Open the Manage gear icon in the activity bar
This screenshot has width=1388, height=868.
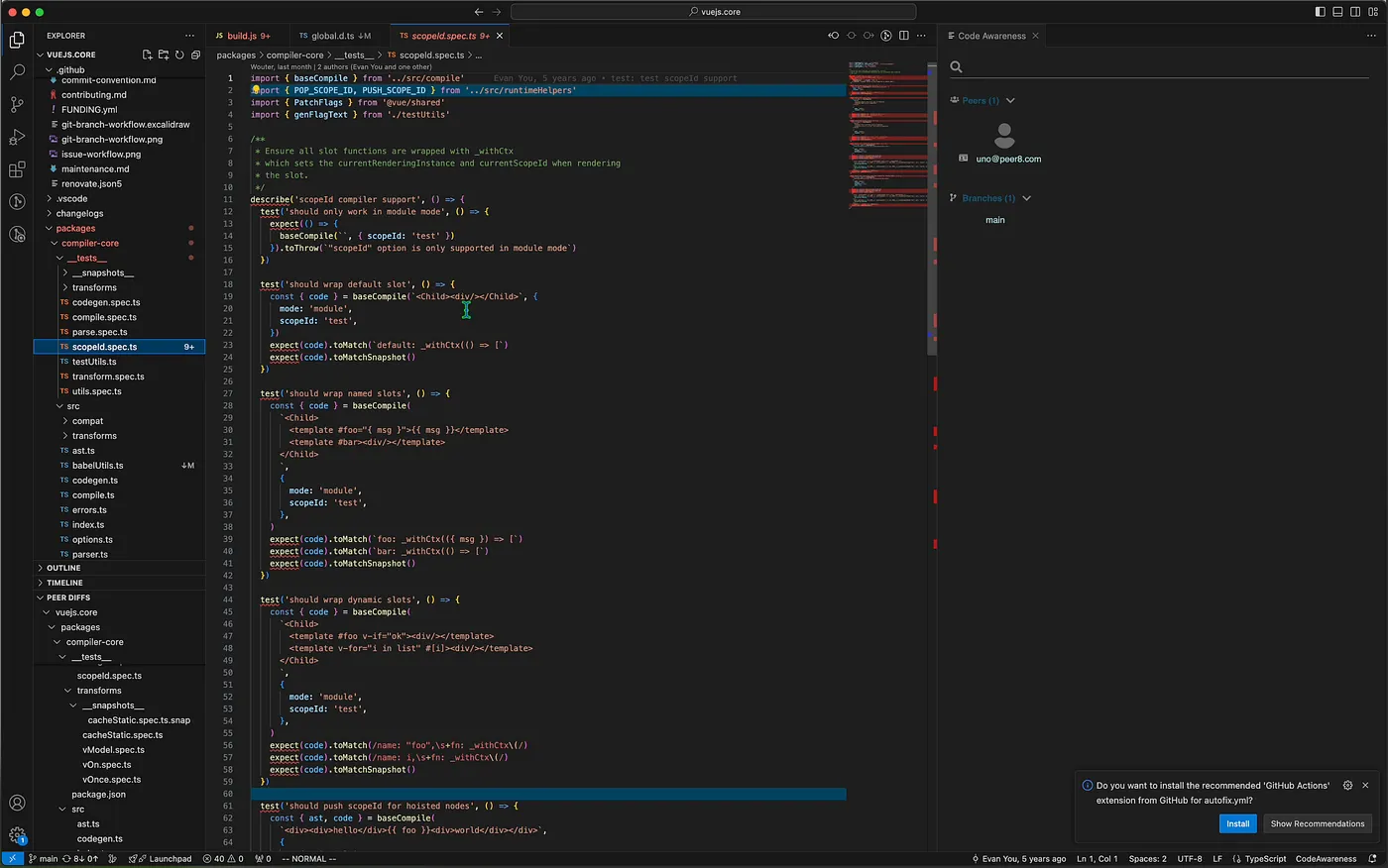[x=17, y=835]
